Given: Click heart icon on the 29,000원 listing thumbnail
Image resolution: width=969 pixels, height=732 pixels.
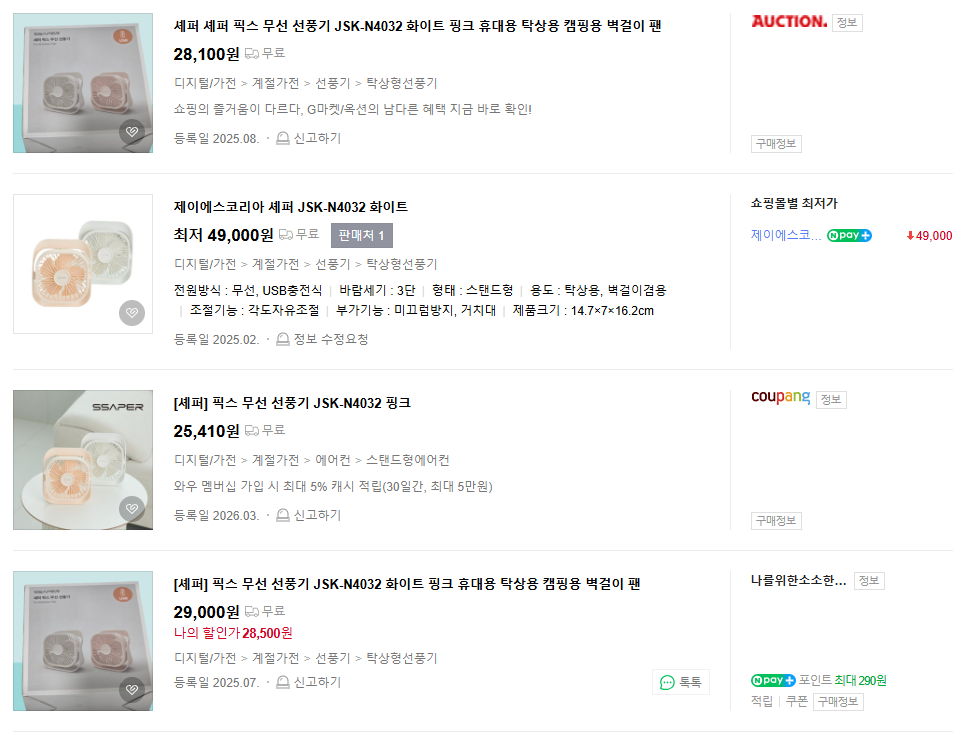Looking at the screenshot, I should coord(132,690).
